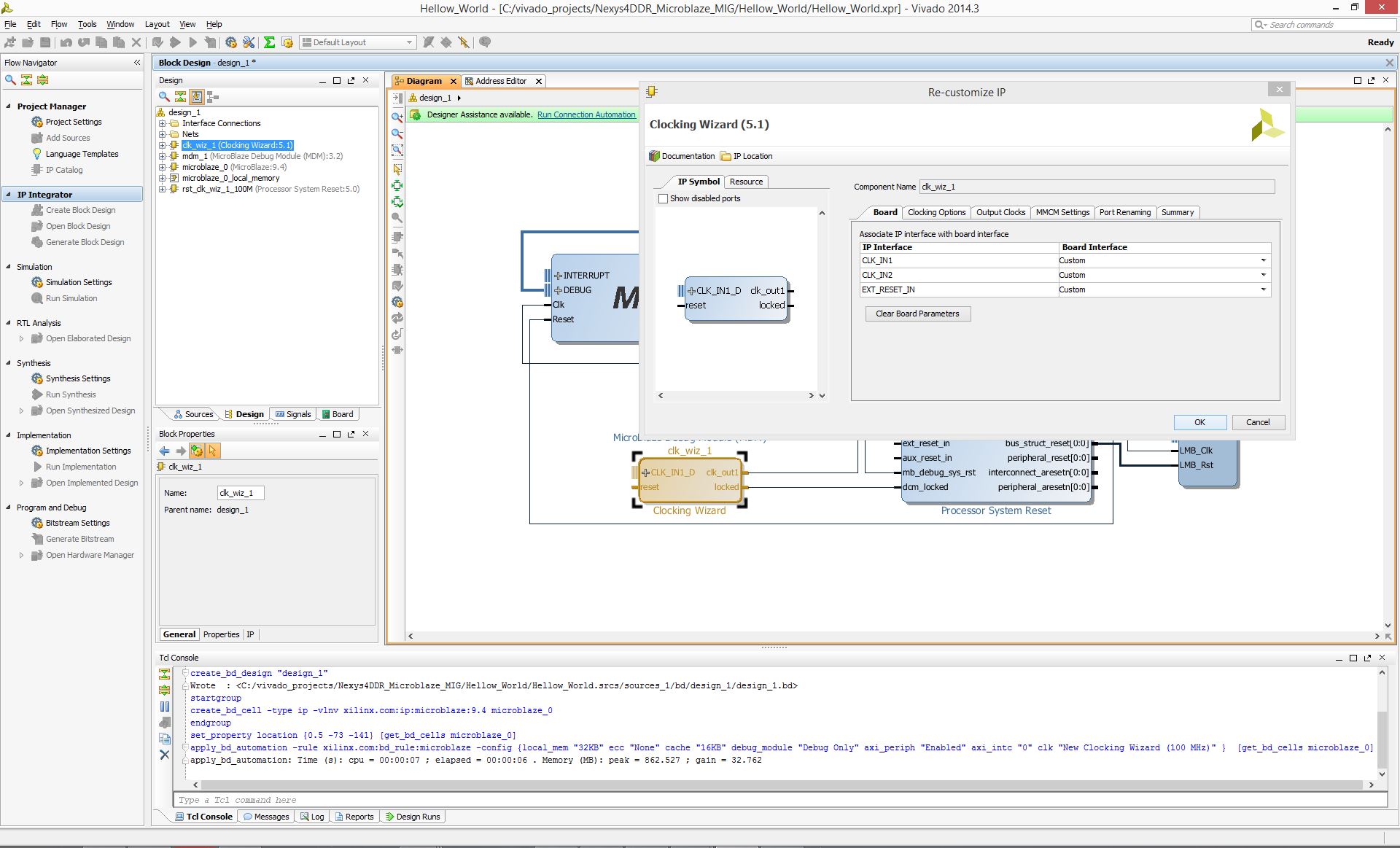Expand all icon in Flow Navigator

[42, 80]
